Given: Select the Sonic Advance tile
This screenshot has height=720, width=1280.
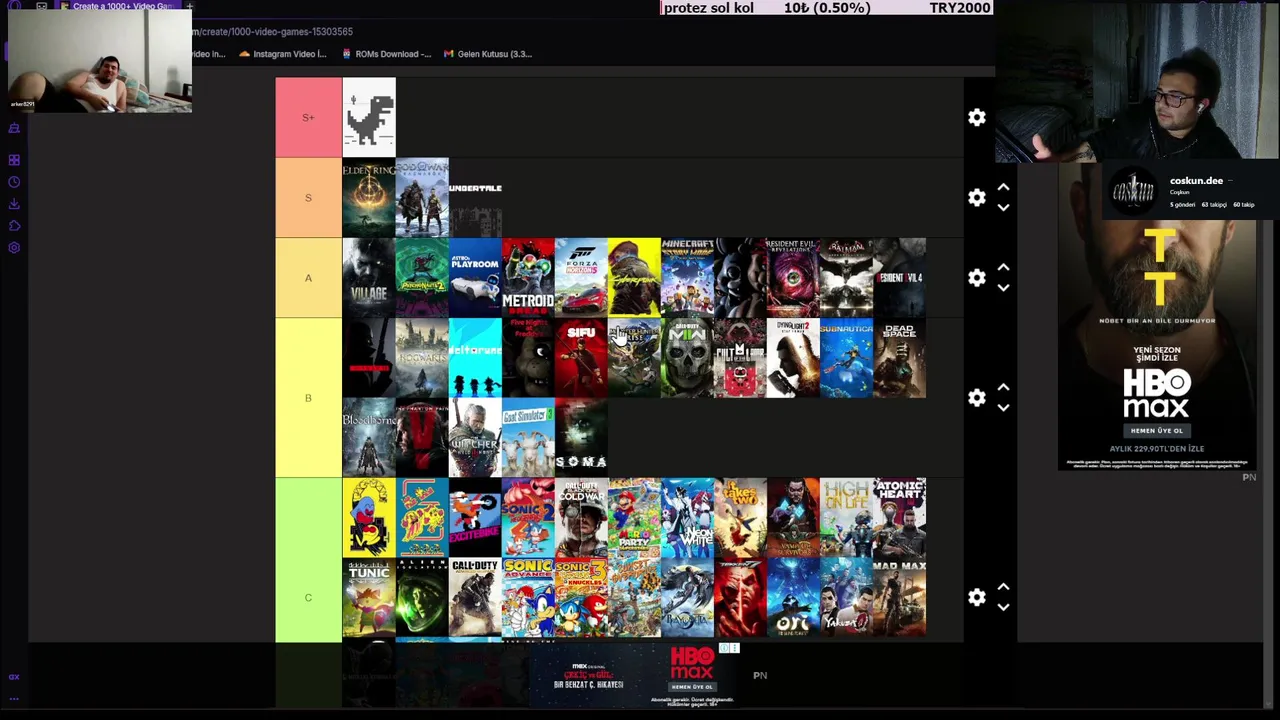Looking at the screenshot, I should tap(528, 598).
